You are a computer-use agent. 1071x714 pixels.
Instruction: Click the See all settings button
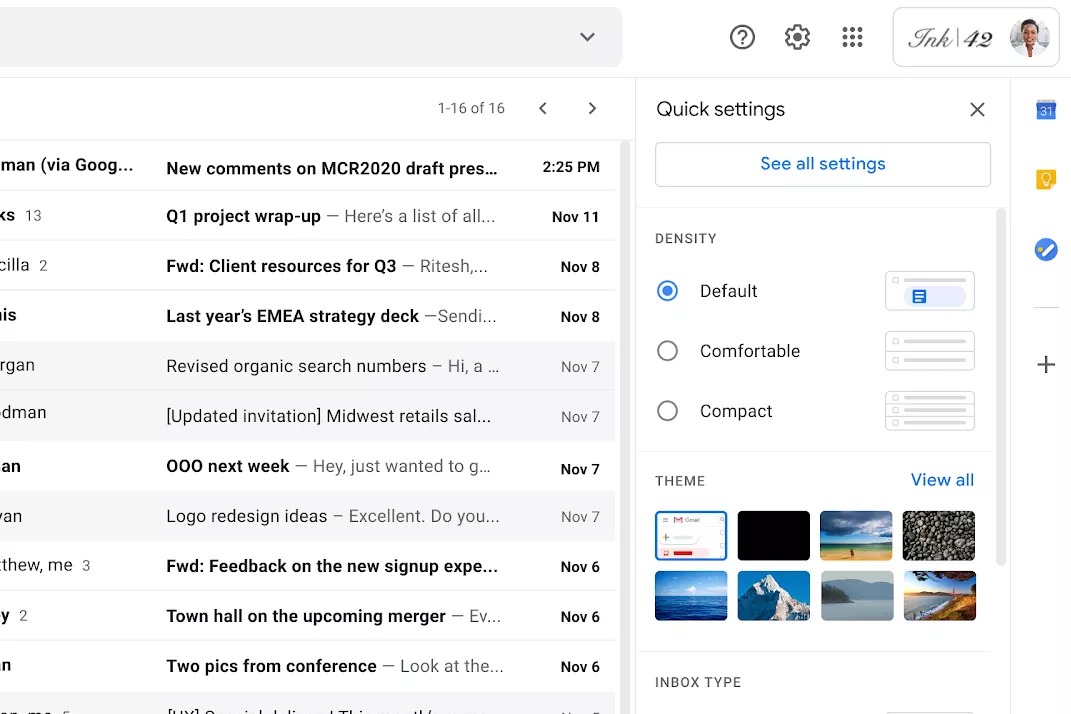[x=822, y=164]
